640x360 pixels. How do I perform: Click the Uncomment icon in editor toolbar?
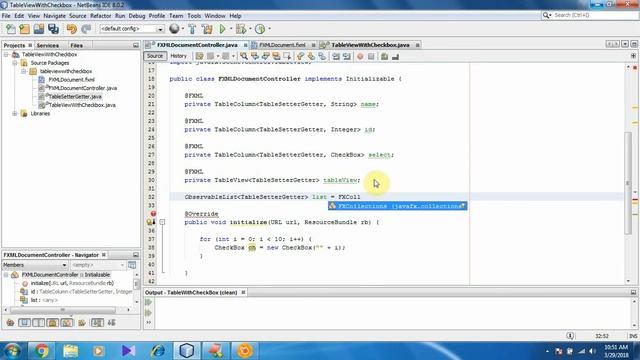click(395, 56)
